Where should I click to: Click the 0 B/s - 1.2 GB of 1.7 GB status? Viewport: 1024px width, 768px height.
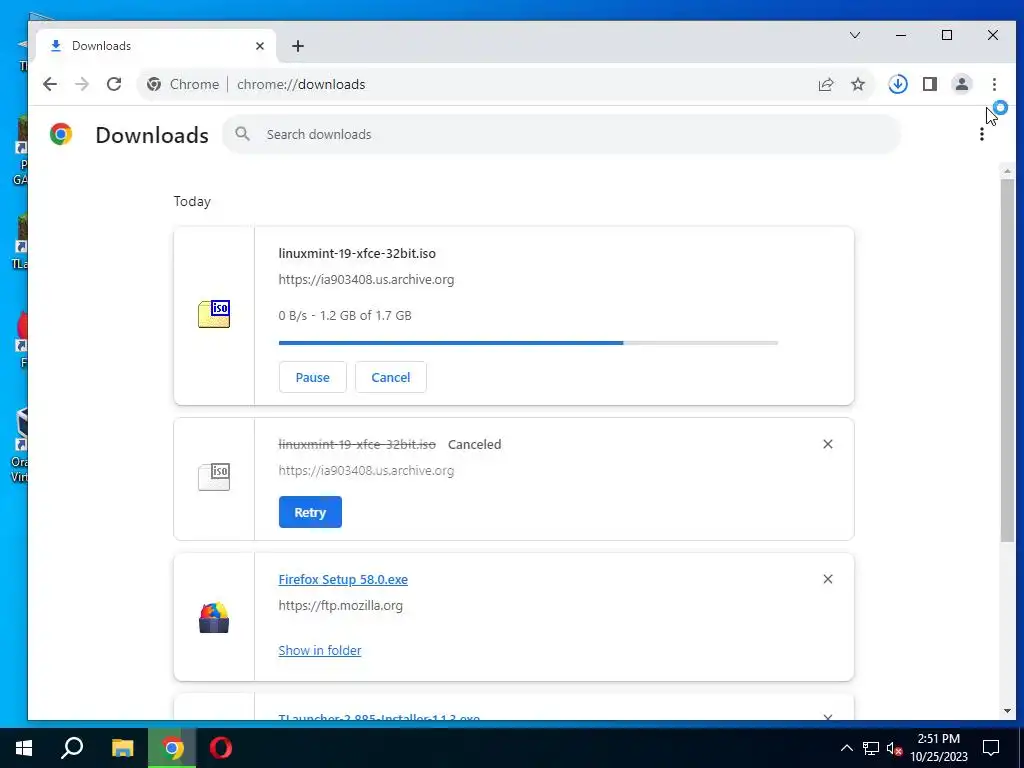345,315
